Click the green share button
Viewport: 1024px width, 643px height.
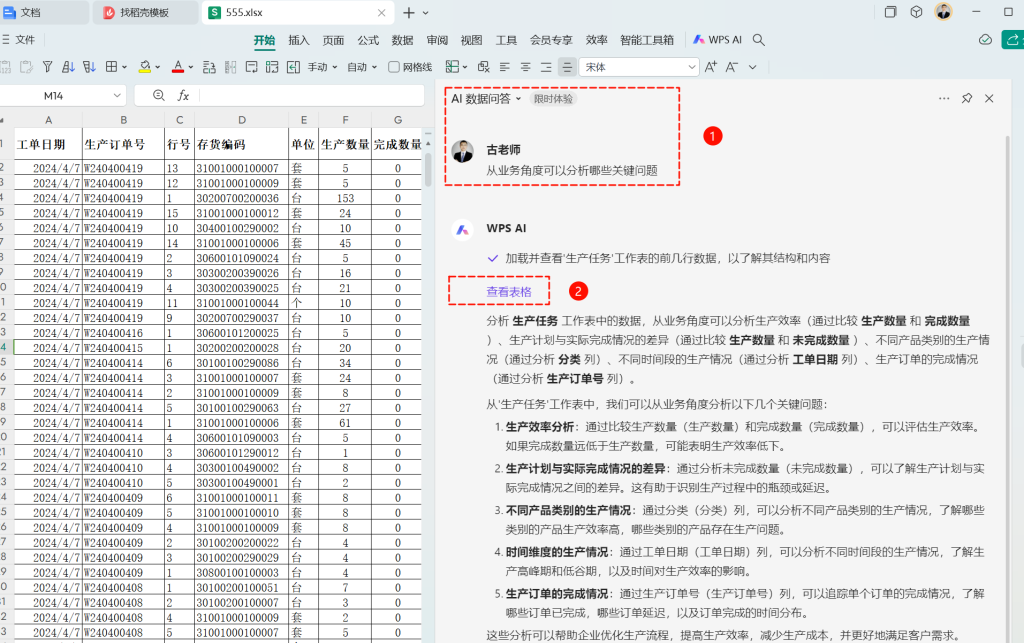(1012, 40)
